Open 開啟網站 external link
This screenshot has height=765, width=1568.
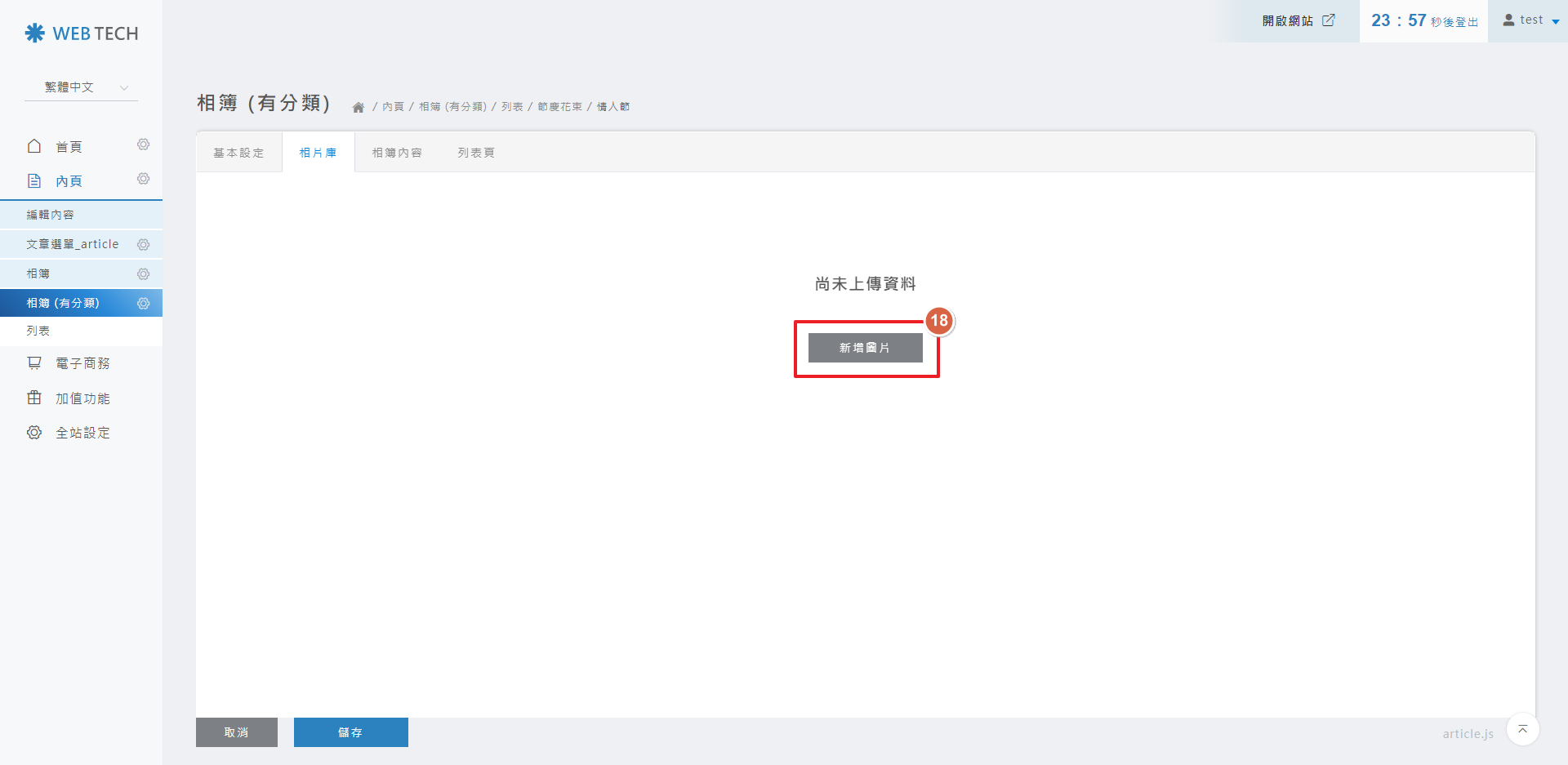click(1298, 20)
